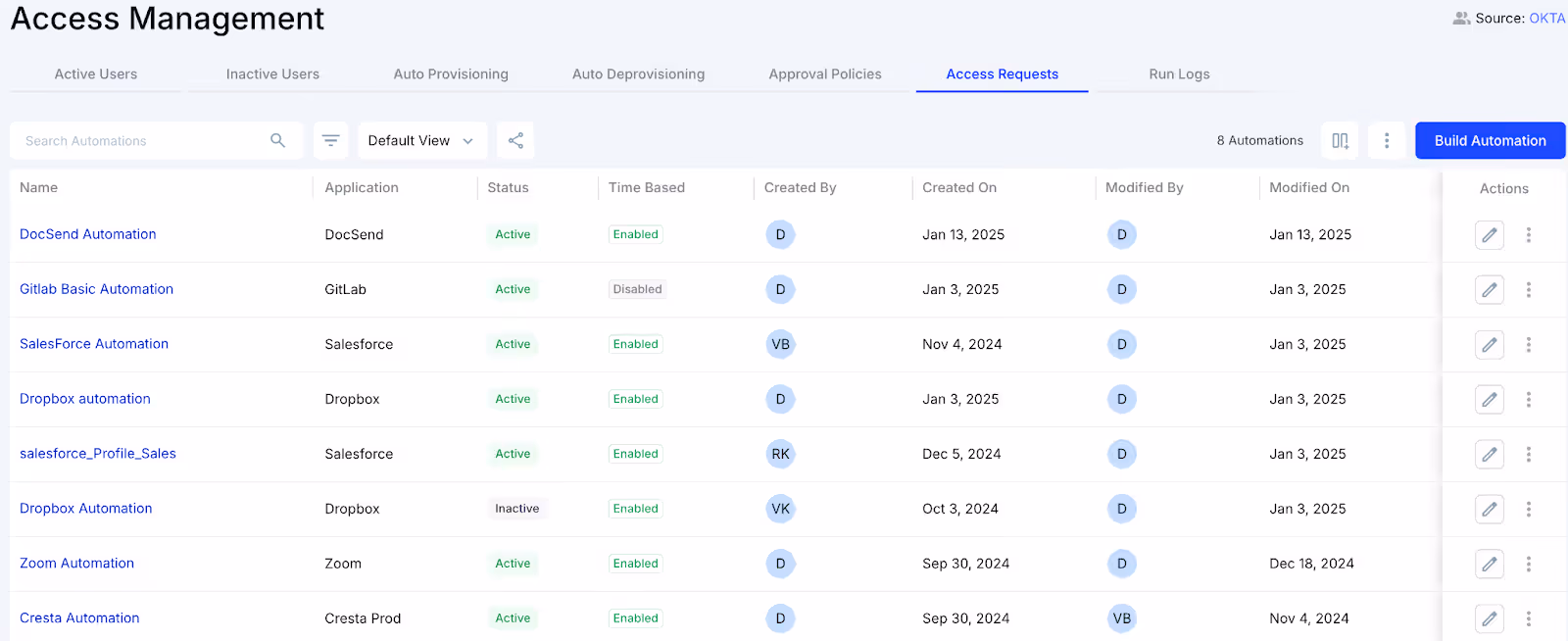Viewport: 1568px width, 641px height.
Task: Open the column customization icon
Action: tap(1340, 140)
